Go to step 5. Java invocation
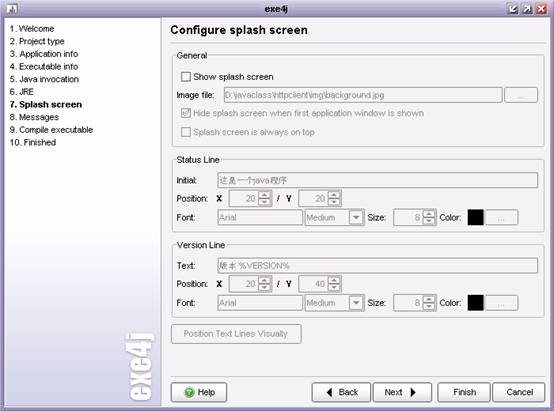Viewport: 554px width, 411px height. coord(44,79)
